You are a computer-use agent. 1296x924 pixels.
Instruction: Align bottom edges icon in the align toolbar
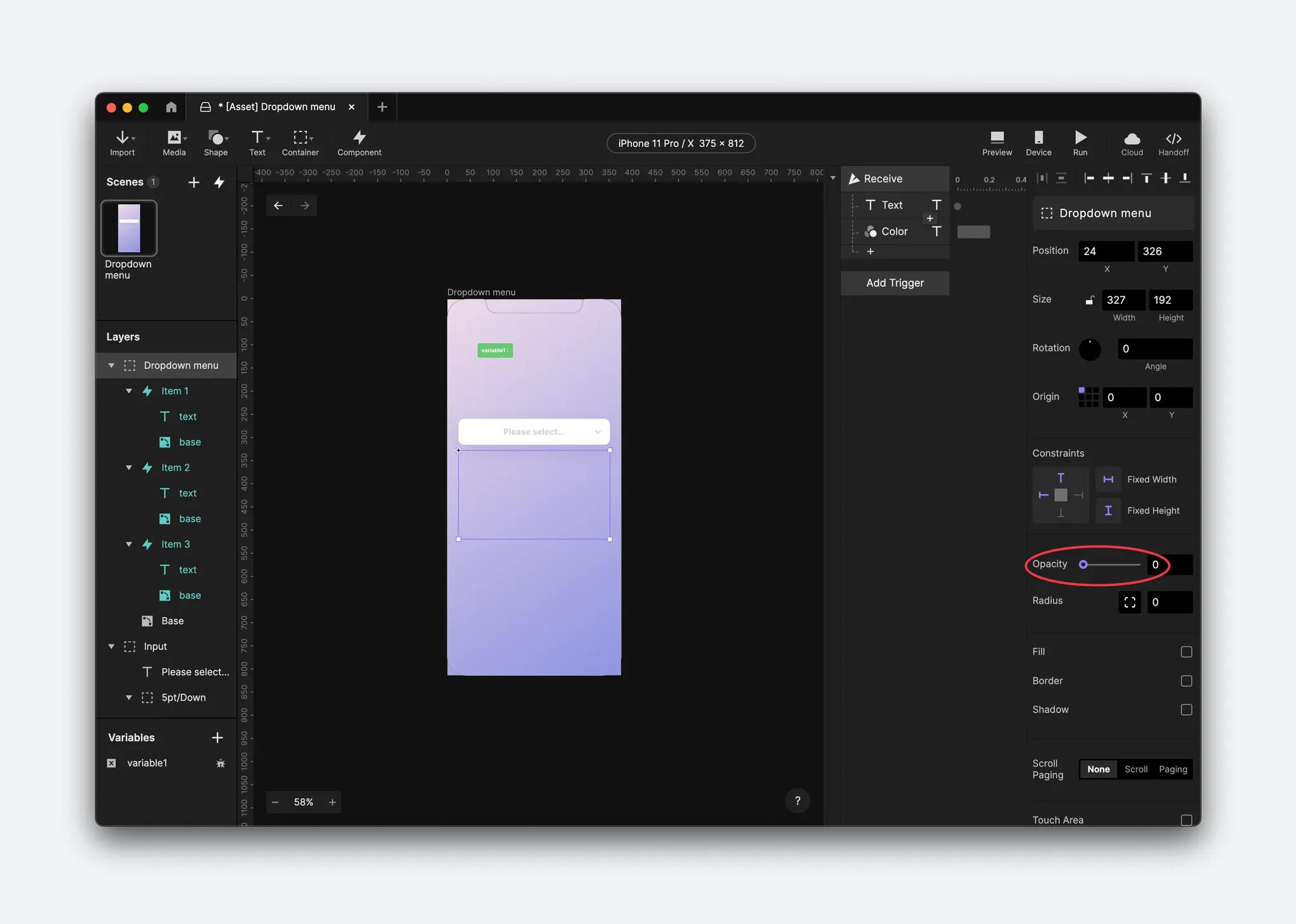[x=1185, y=178]
